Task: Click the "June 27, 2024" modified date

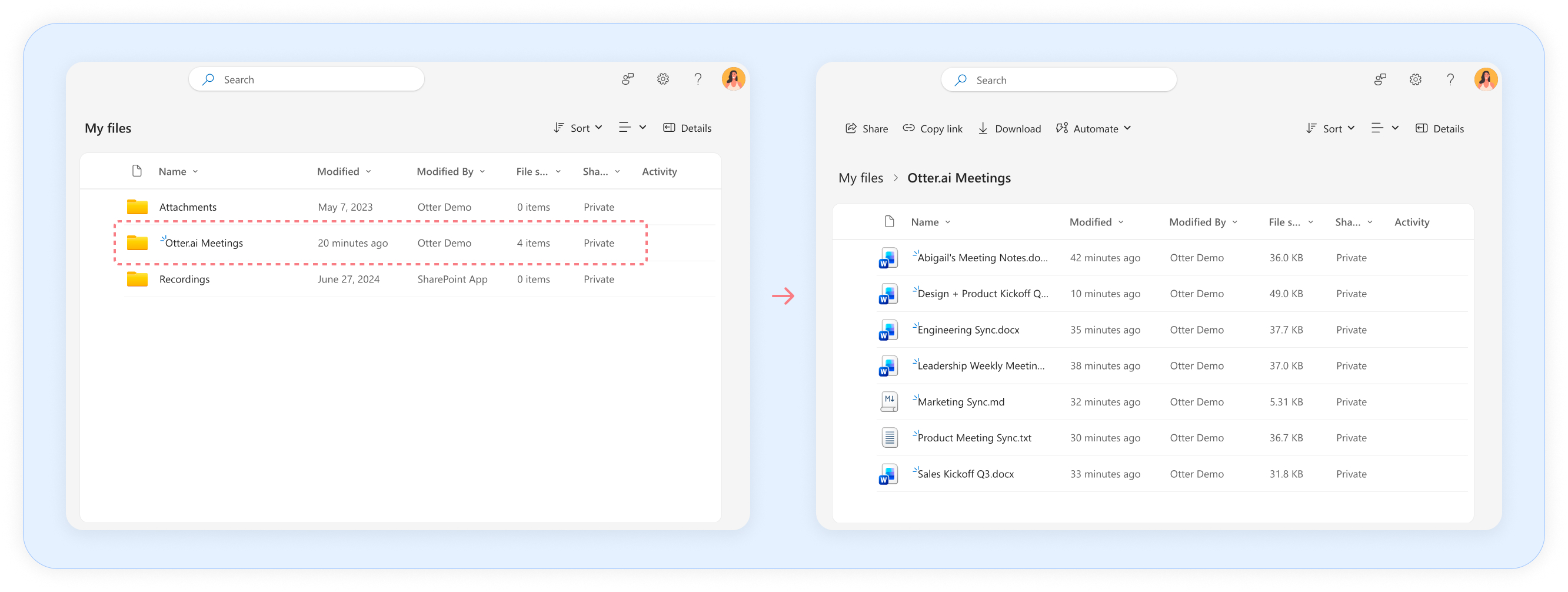Action: 348,279
